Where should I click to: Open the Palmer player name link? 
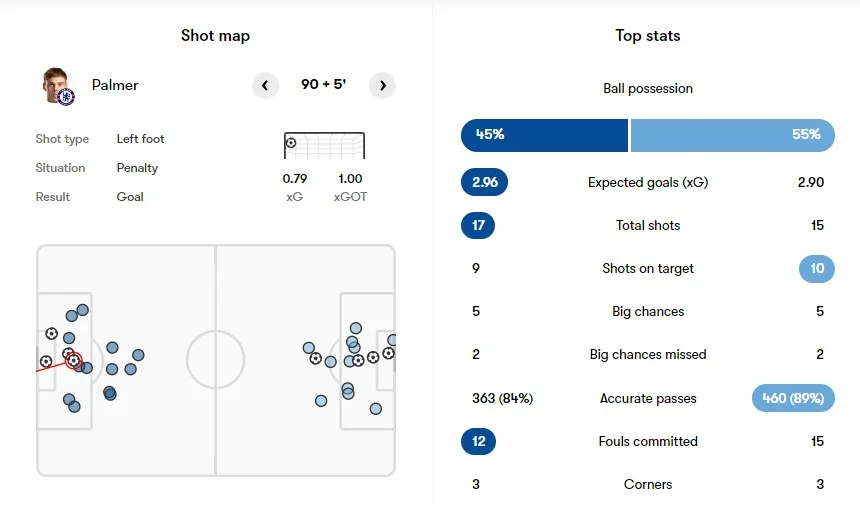(114, 85)
